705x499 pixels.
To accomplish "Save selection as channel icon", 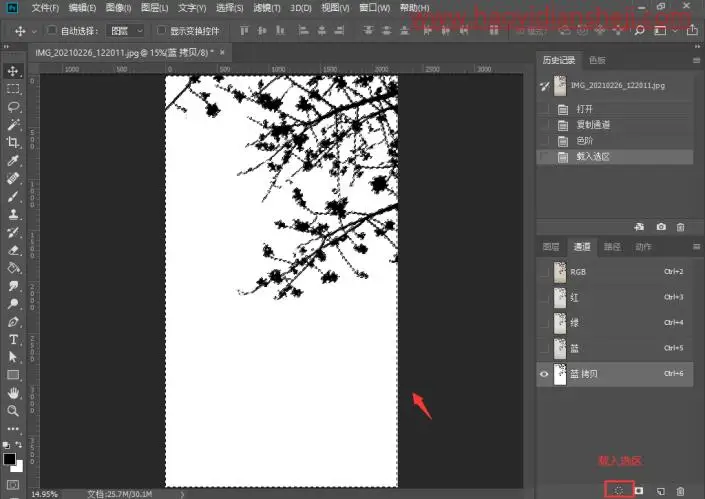I will tap(639, 490).
